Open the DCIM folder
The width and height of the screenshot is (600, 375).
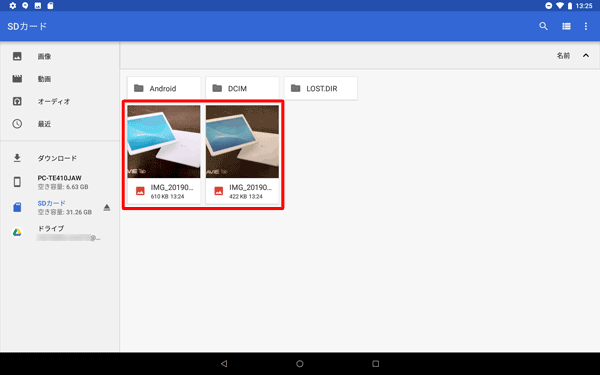tap(242, 88)
